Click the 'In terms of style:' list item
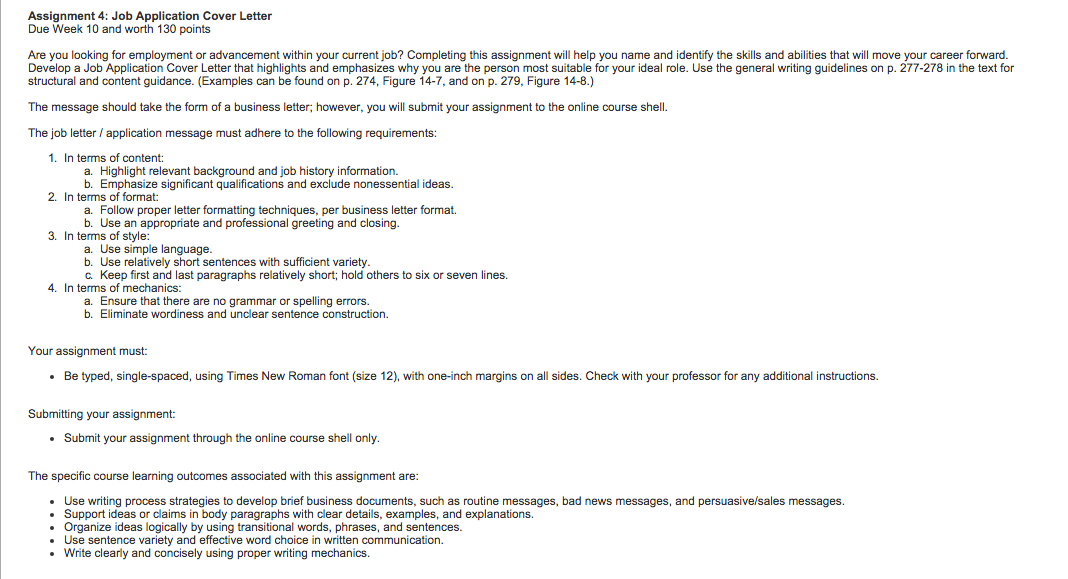This screenshot has height=579, width=1068. (106, 236)
